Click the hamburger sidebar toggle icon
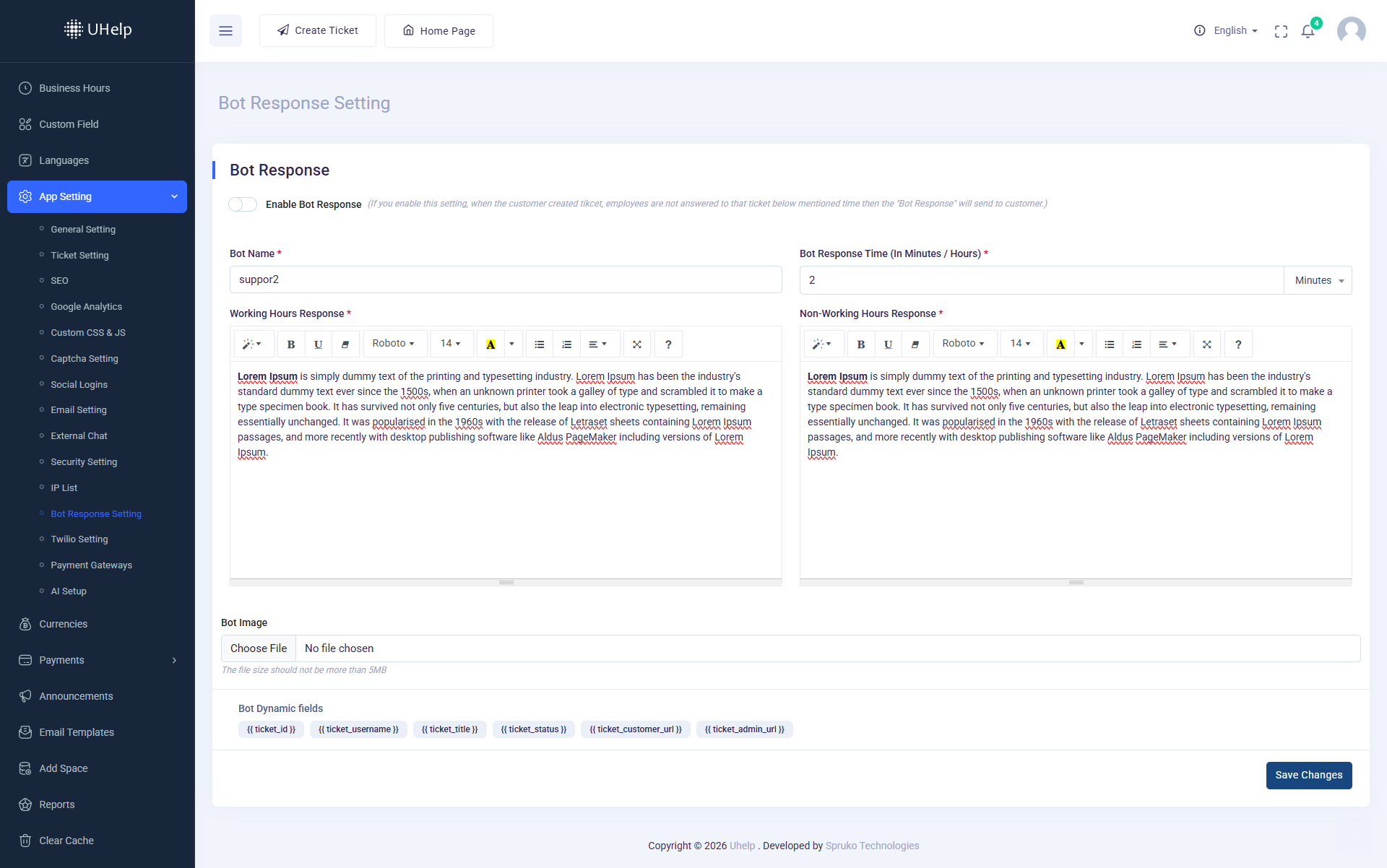 [225, 31]
